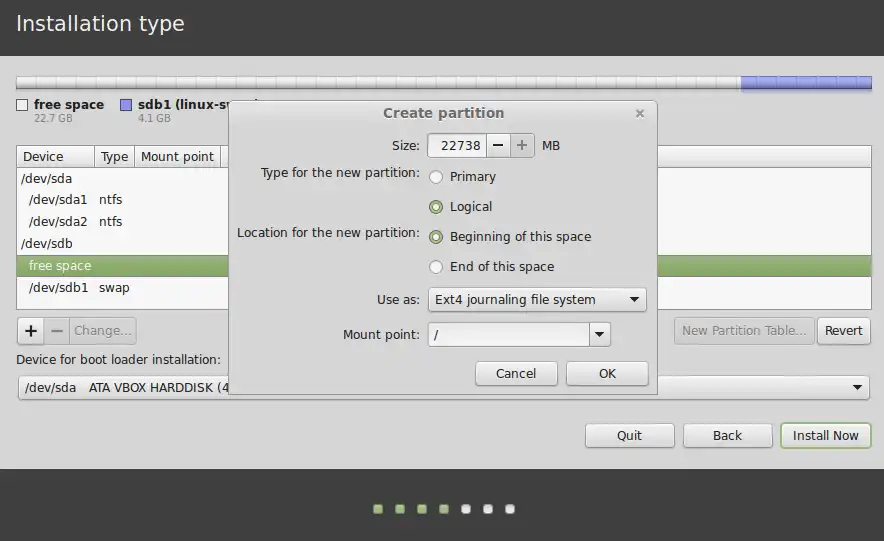
Task: Click the Size value field
Action: [457, 145]
